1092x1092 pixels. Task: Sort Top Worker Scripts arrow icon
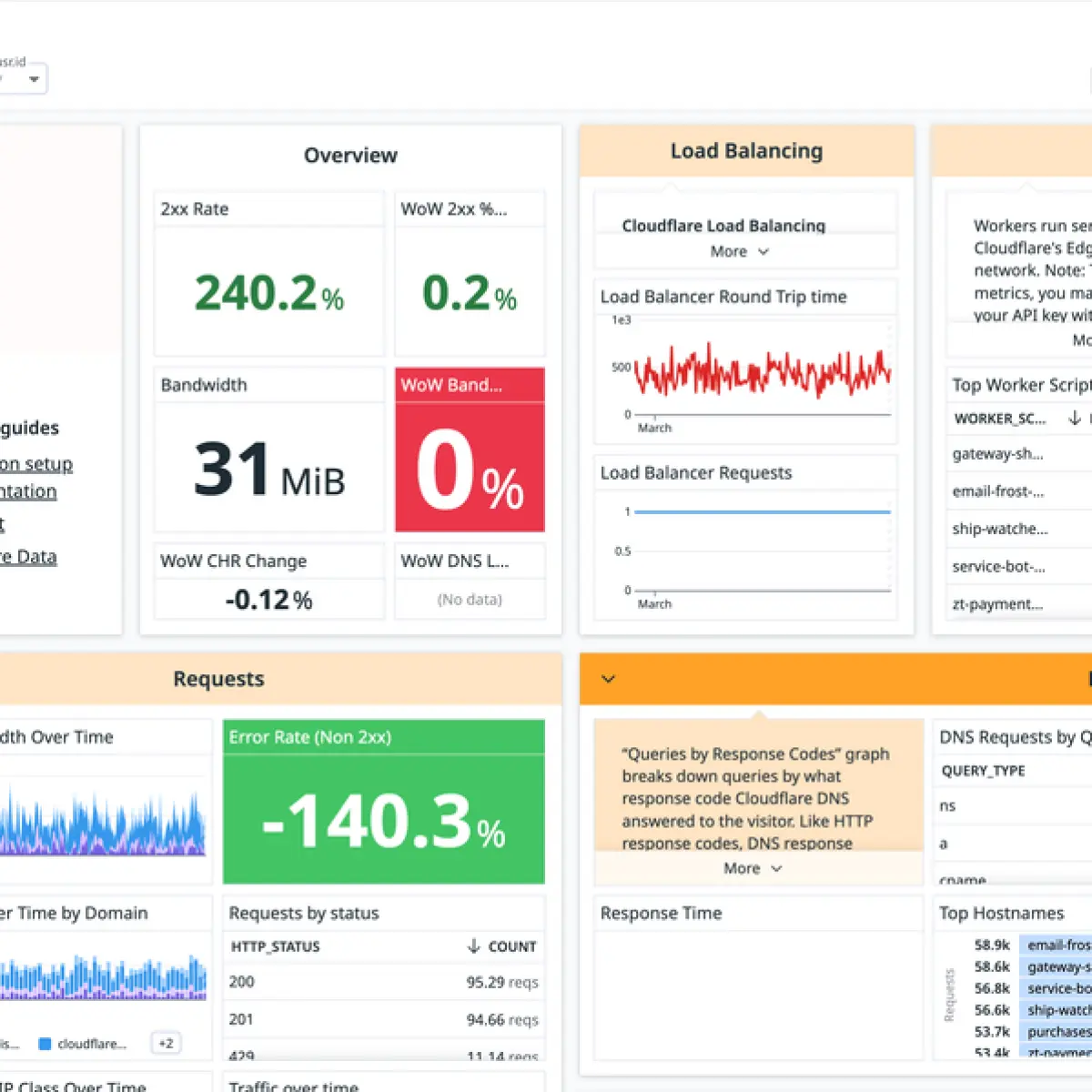pyautogui.click(x=1075, y=418)
